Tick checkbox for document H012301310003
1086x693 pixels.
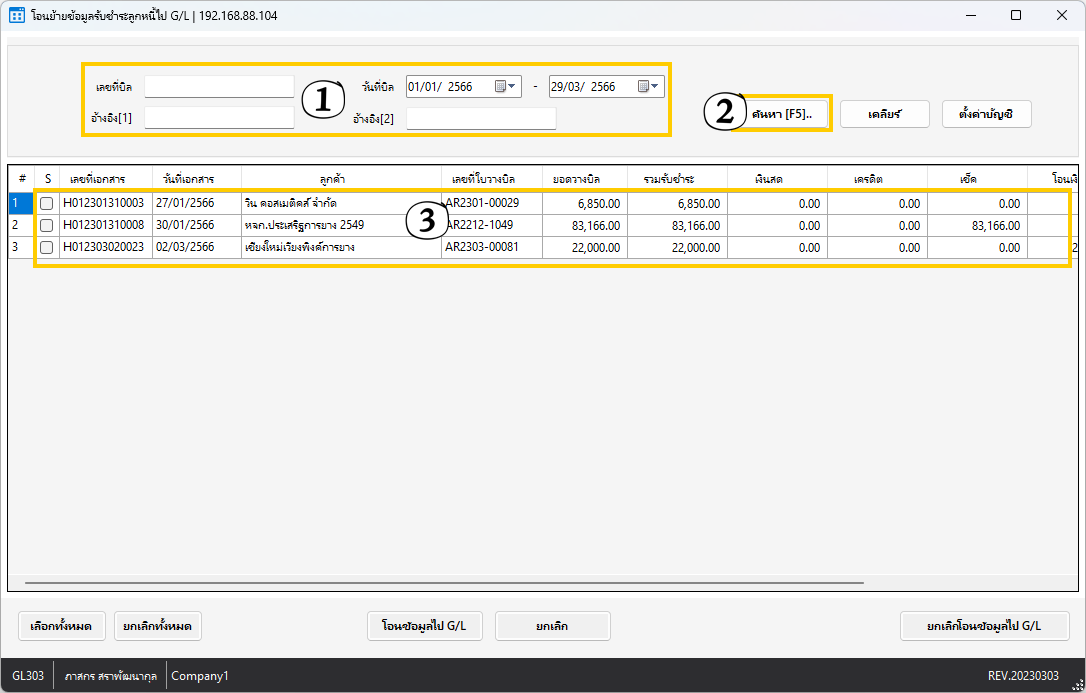(x=46, y=203)
